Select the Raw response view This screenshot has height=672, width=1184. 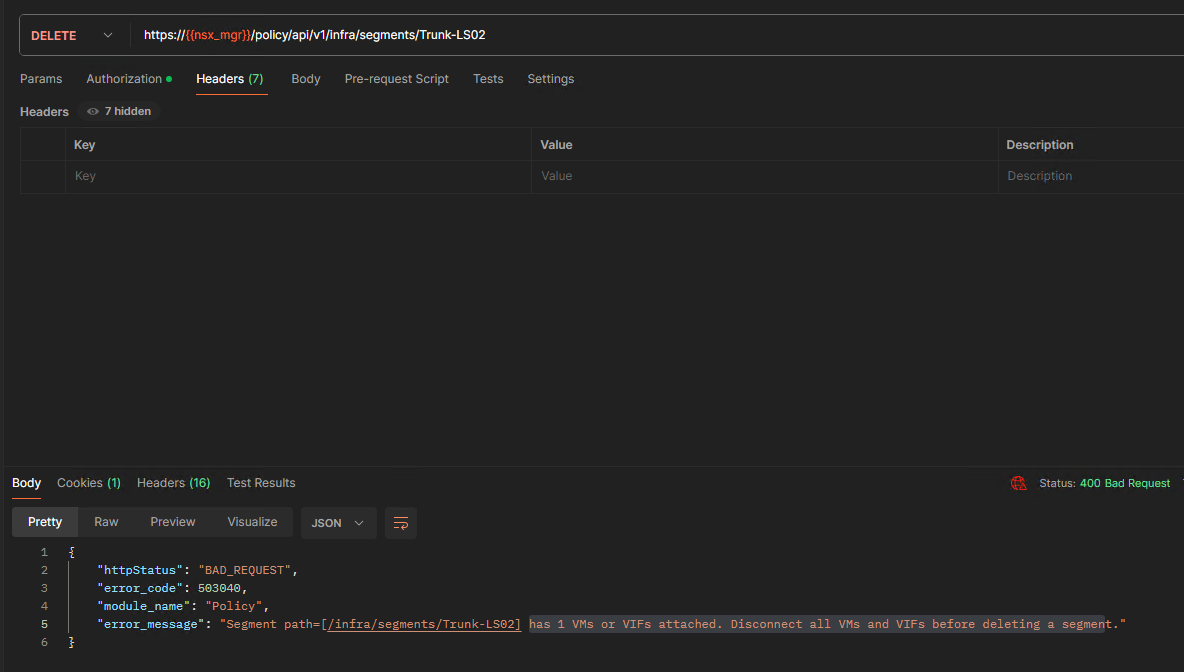point(106,522)
